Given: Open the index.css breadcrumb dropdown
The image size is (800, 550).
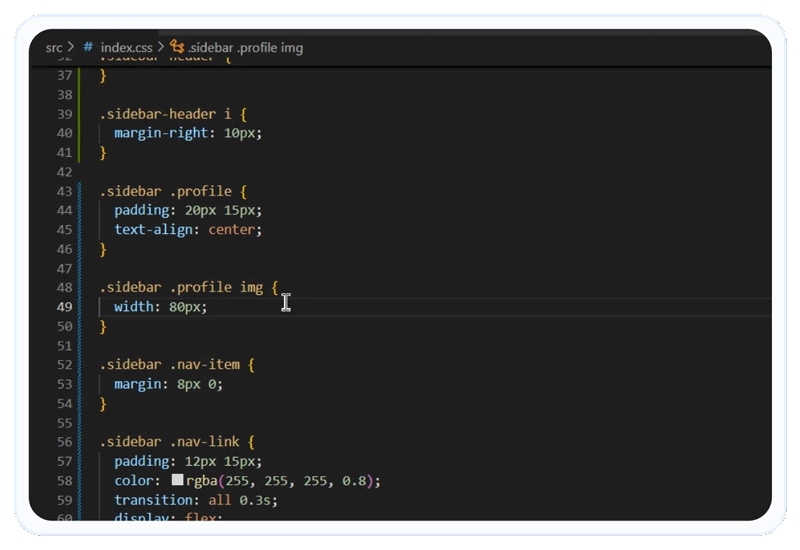Looking at the screenshot, I should [127, 47].
